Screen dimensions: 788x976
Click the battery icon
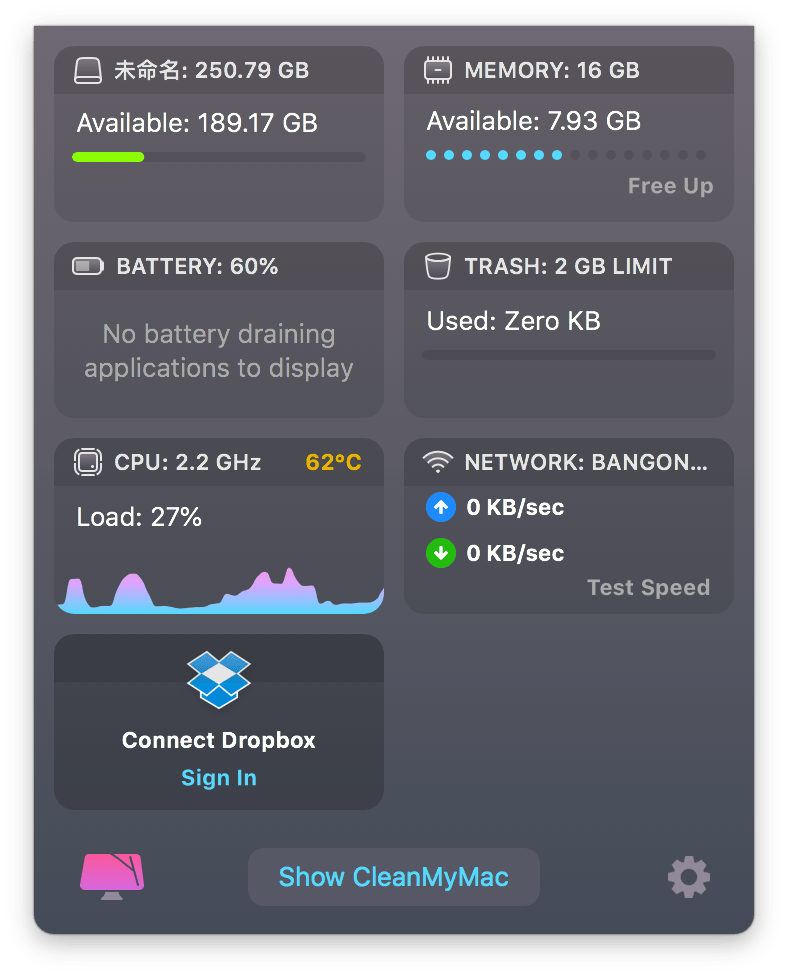[x=88, y=266]
